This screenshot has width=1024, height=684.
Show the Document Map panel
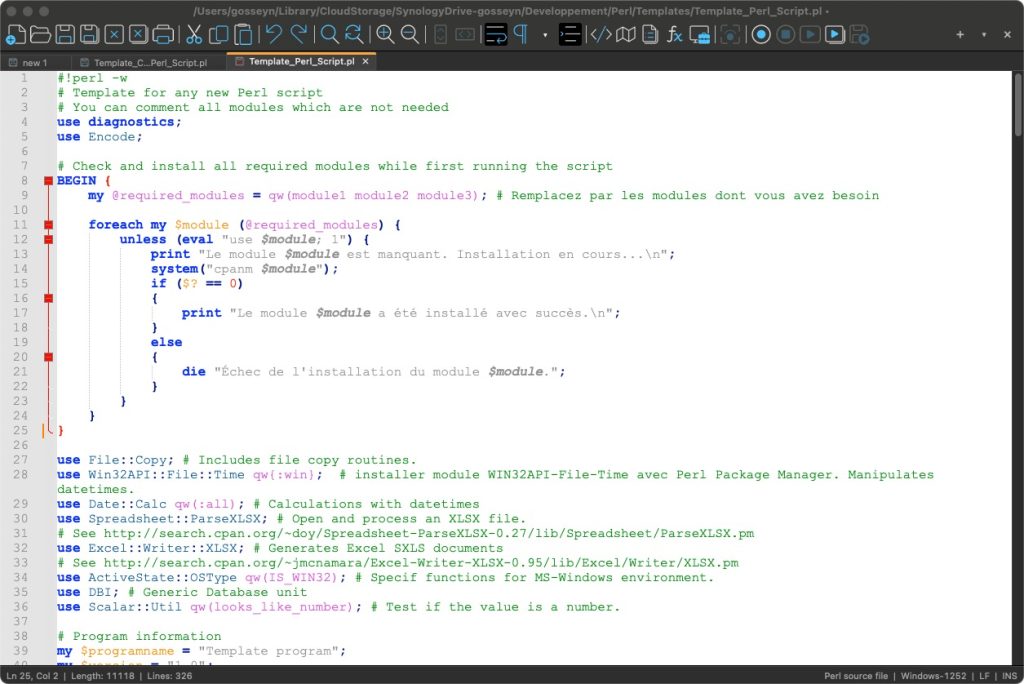click(626, 35)
